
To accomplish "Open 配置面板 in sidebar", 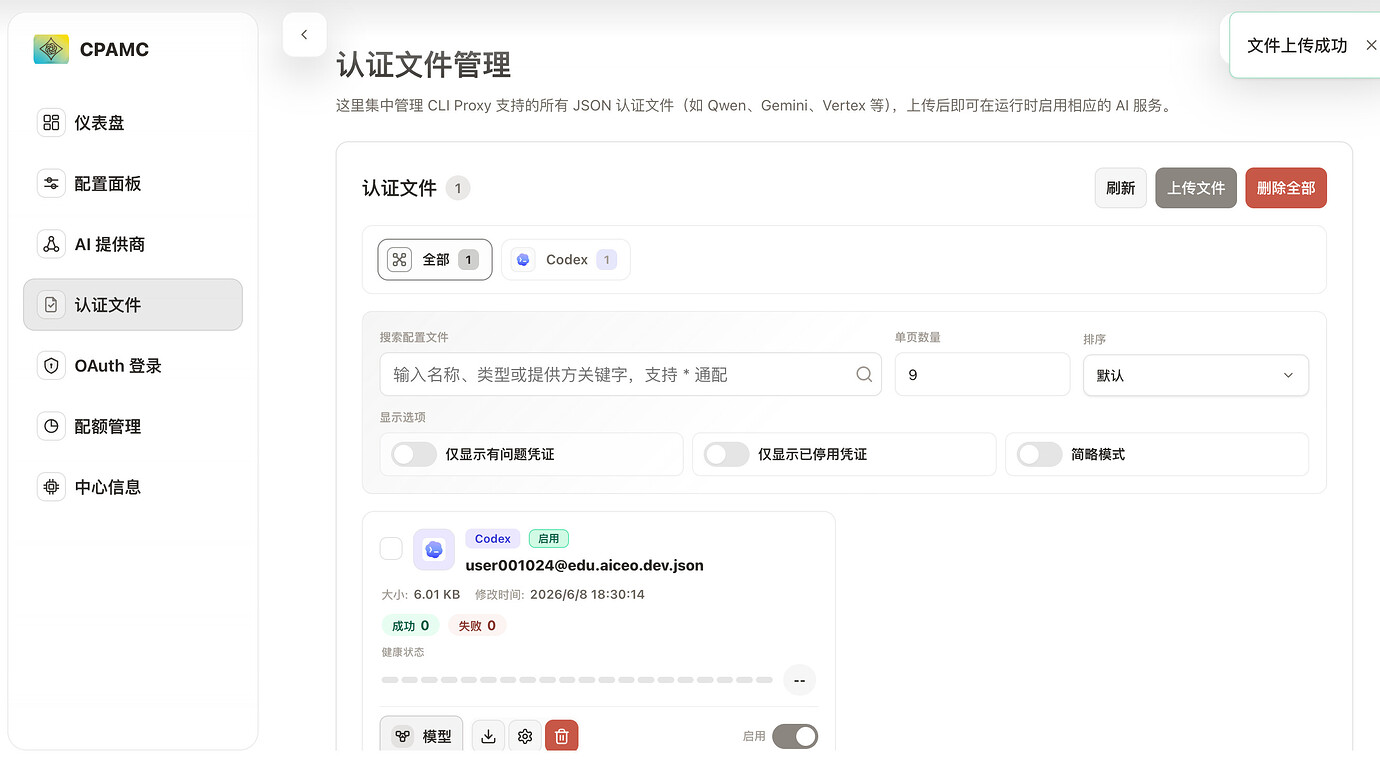I will tap(132, 184).
